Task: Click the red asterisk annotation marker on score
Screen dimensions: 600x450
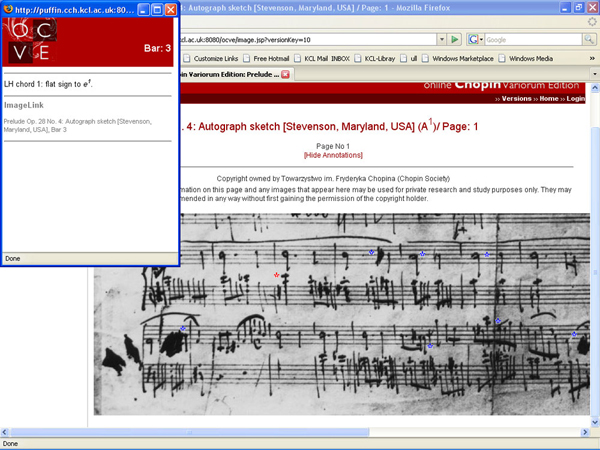Action: (277, 275)
